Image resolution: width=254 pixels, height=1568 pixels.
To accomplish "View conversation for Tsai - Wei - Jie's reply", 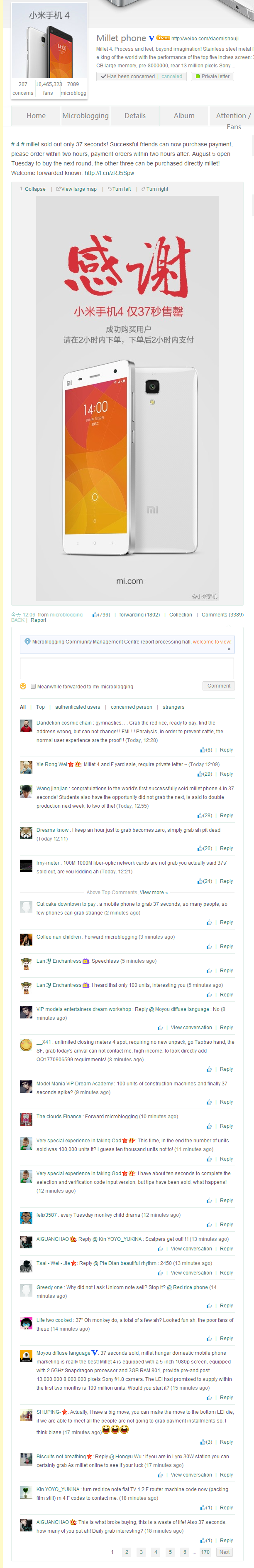I will pyautogui.click(x=191, y=1273).
